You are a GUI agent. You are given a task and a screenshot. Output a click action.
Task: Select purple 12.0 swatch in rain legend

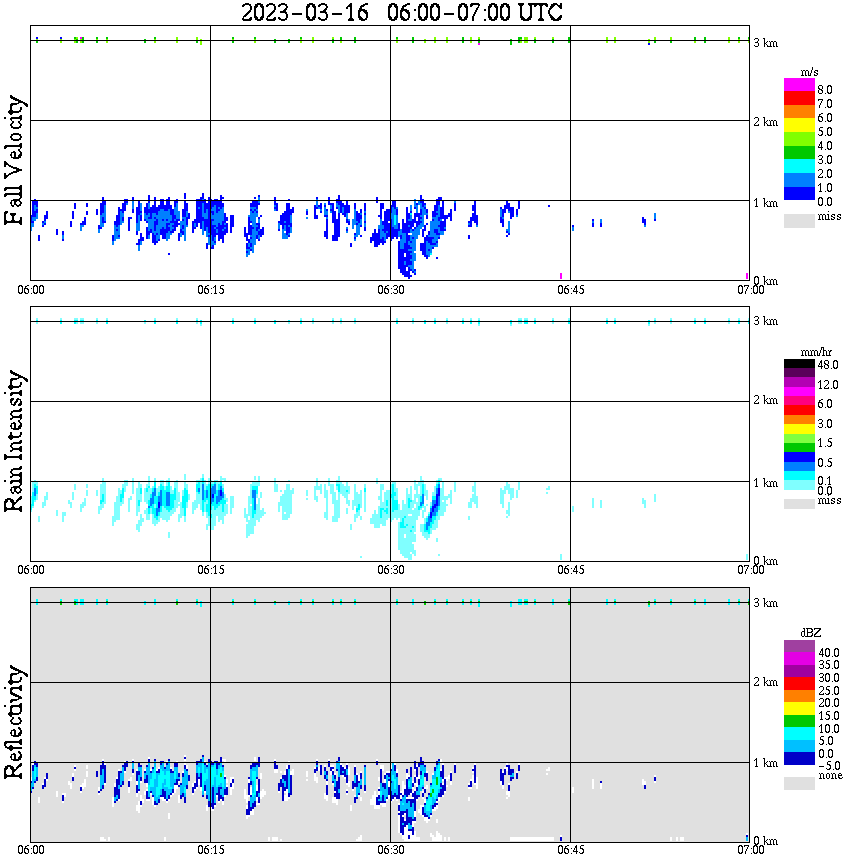[x=799, y=383]
